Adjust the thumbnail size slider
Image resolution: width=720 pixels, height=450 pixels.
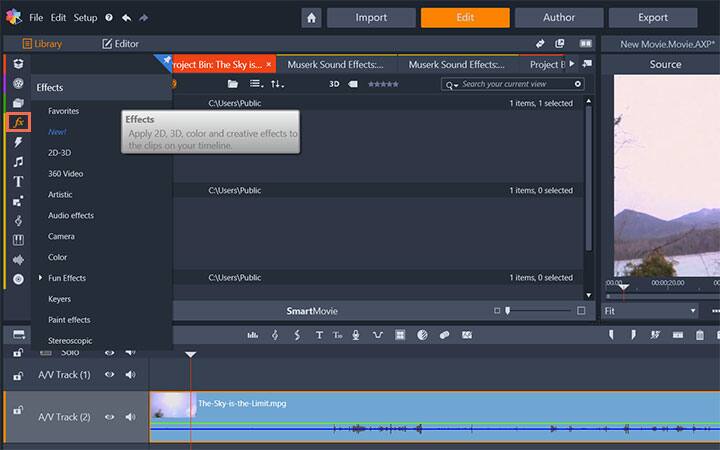point(510,311)
